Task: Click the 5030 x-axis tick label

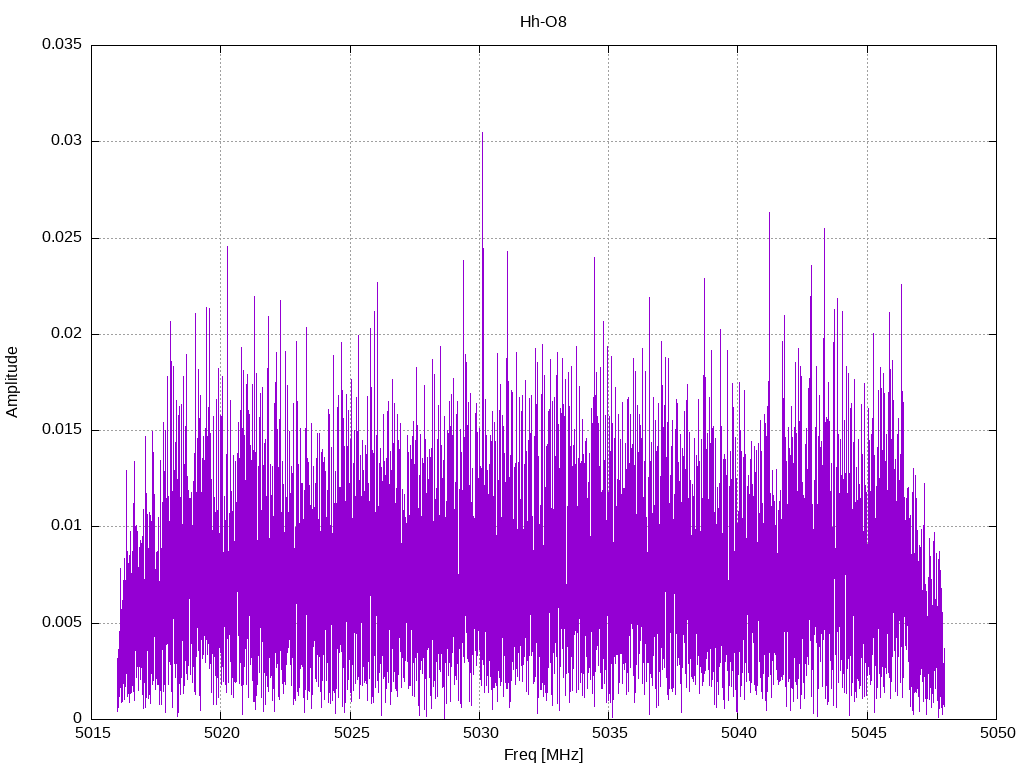Action: [479, 734]
